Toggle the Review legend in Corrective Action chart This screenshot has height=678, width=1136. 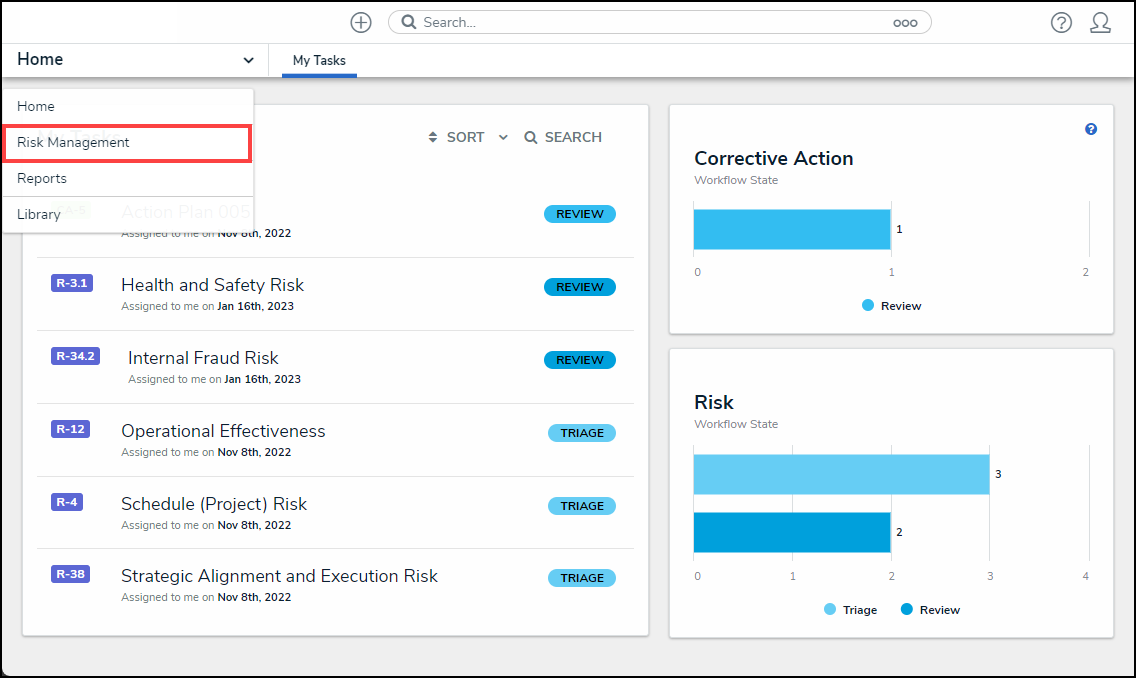892,305
